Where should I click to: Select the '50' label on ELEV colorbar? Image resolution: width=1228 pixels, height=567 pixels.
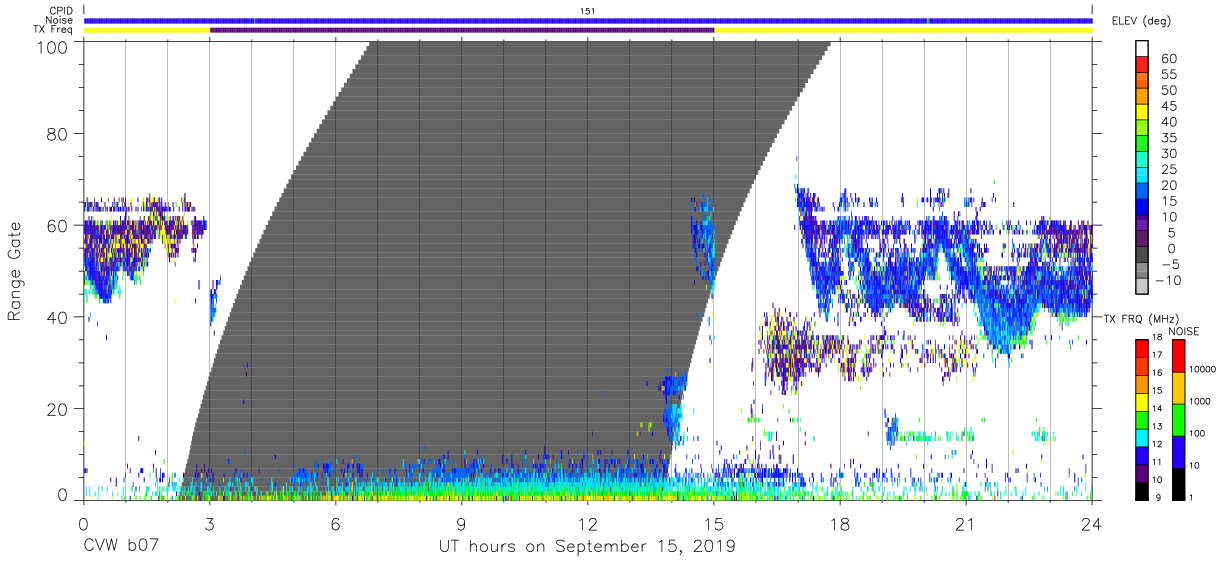click(1170, 90)
